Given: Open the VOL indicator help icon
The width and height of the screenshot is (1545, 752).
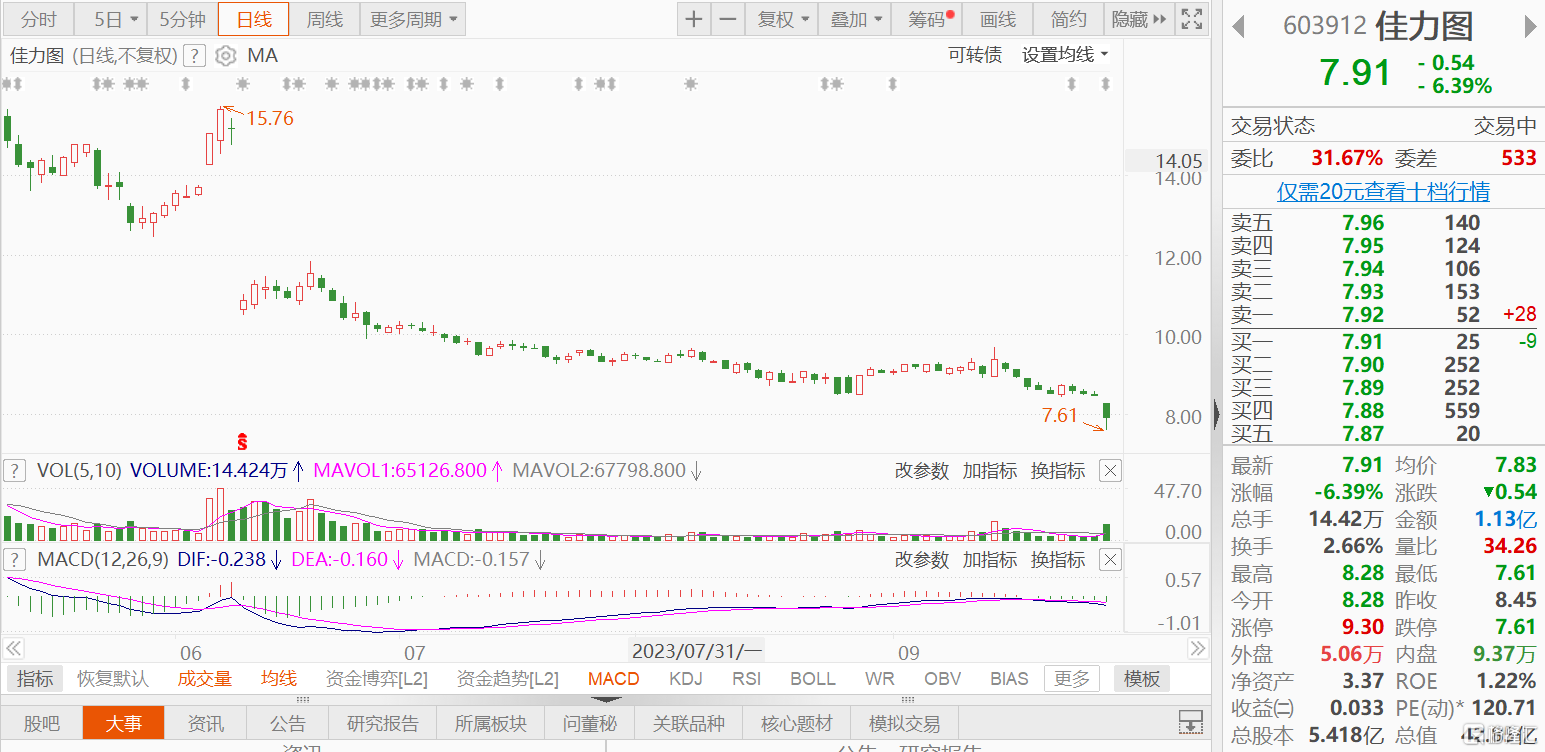Looking at the screenshot, I should pyautogui.click(x=16, y=470).
